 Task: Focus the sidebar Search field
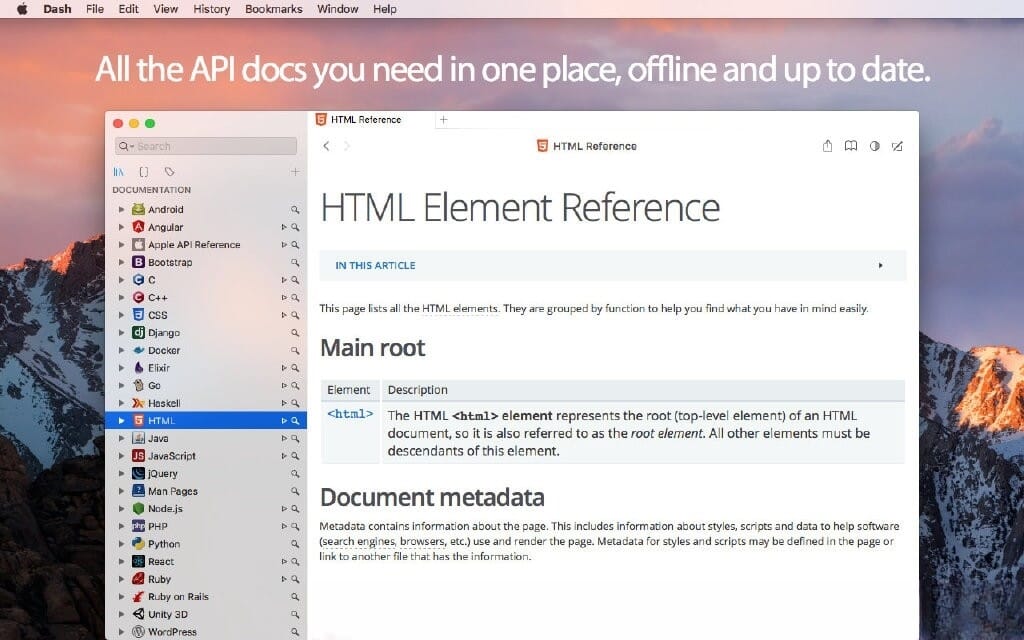point(206,146)
